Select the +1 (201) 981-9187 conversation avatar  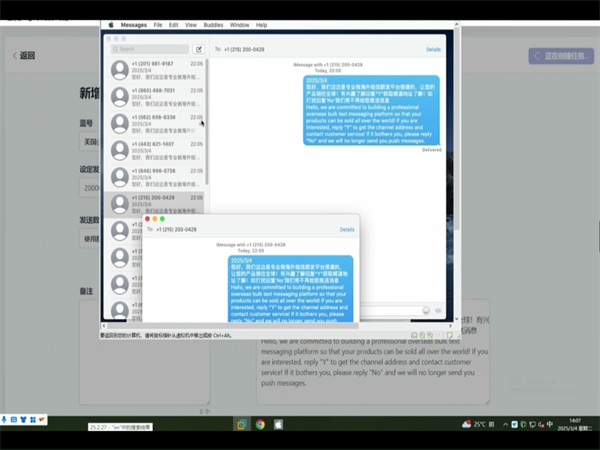[120, 68]
